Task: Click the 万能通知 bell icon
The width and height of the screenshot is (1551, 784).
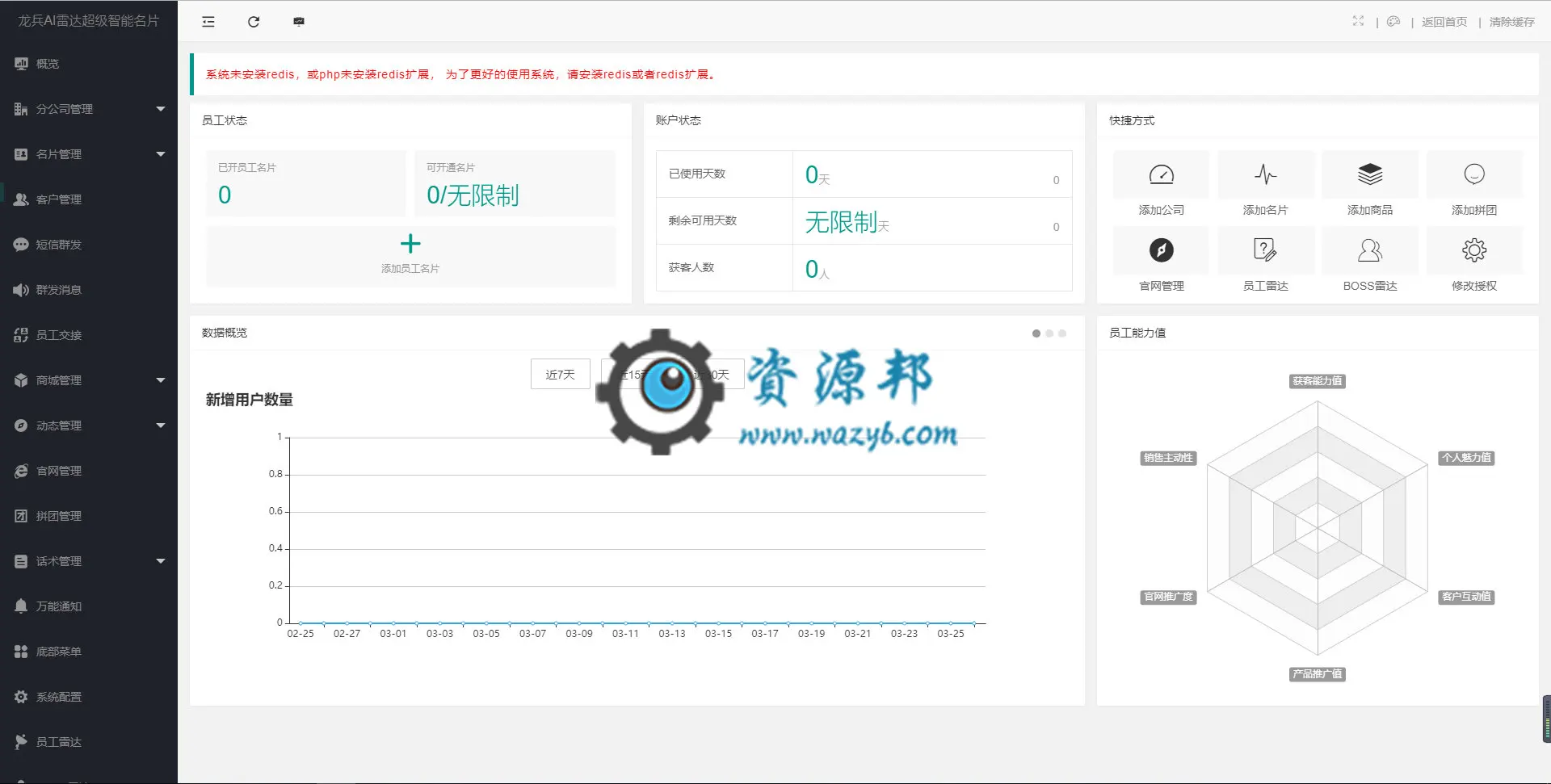Action: coord(21,606)
